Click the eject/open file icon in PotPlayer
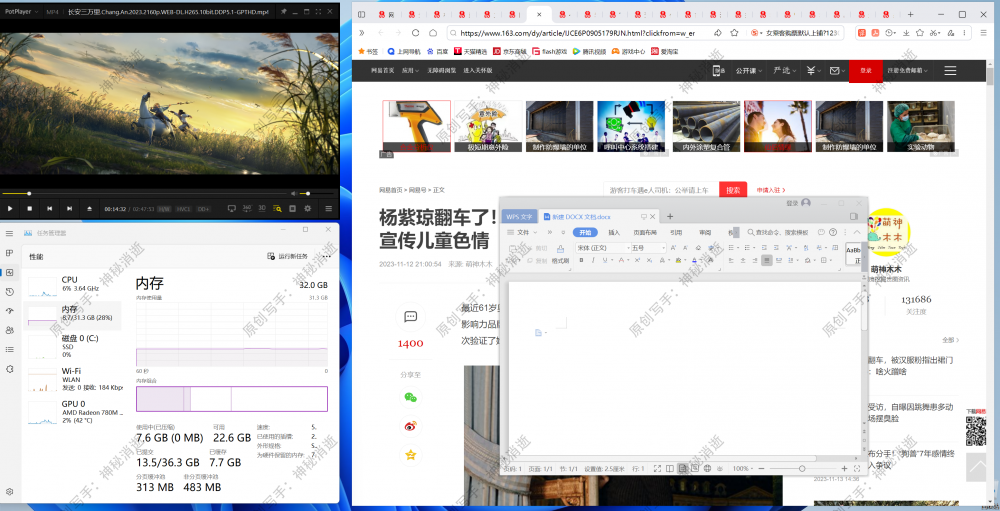Screen dimensions: 1000x511 91,208
